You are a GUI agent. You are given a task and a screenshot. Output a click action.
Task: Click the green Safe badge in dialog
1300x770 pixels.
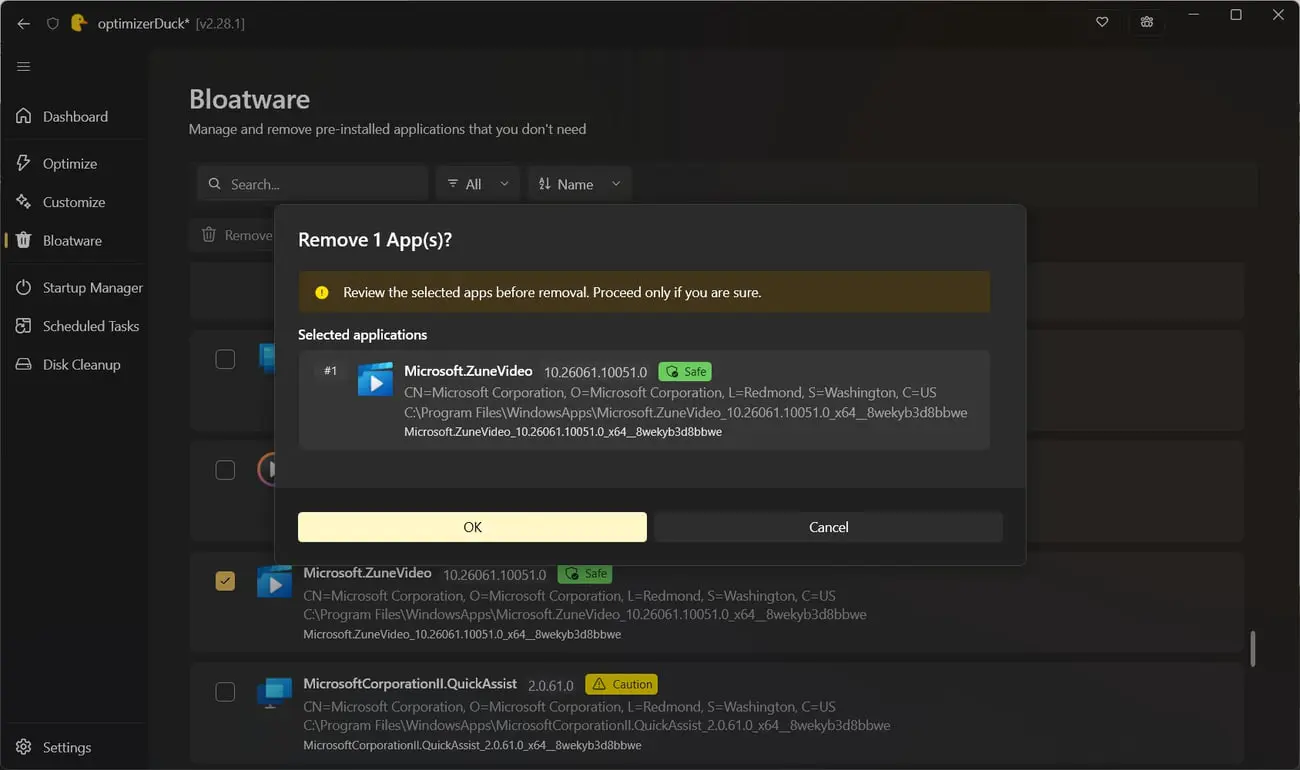tap(685, 371)
